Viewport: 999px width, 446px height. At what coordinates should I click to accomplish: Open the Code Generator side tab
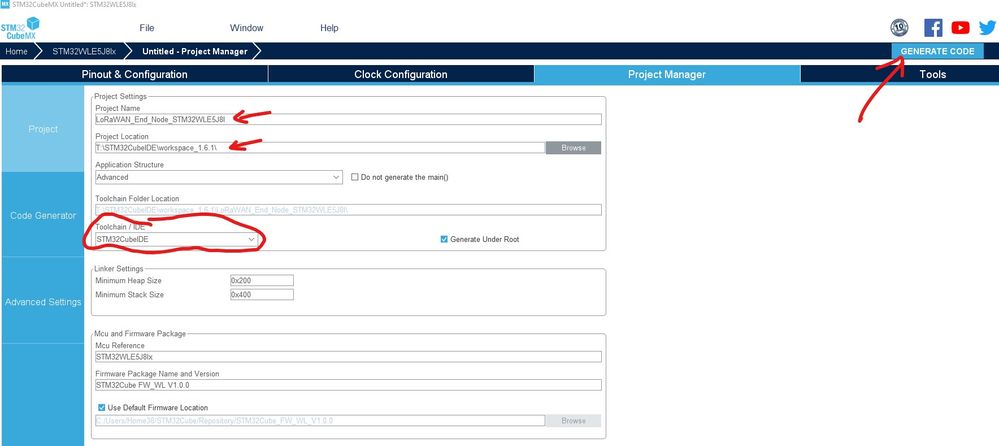tap(43, 215)
